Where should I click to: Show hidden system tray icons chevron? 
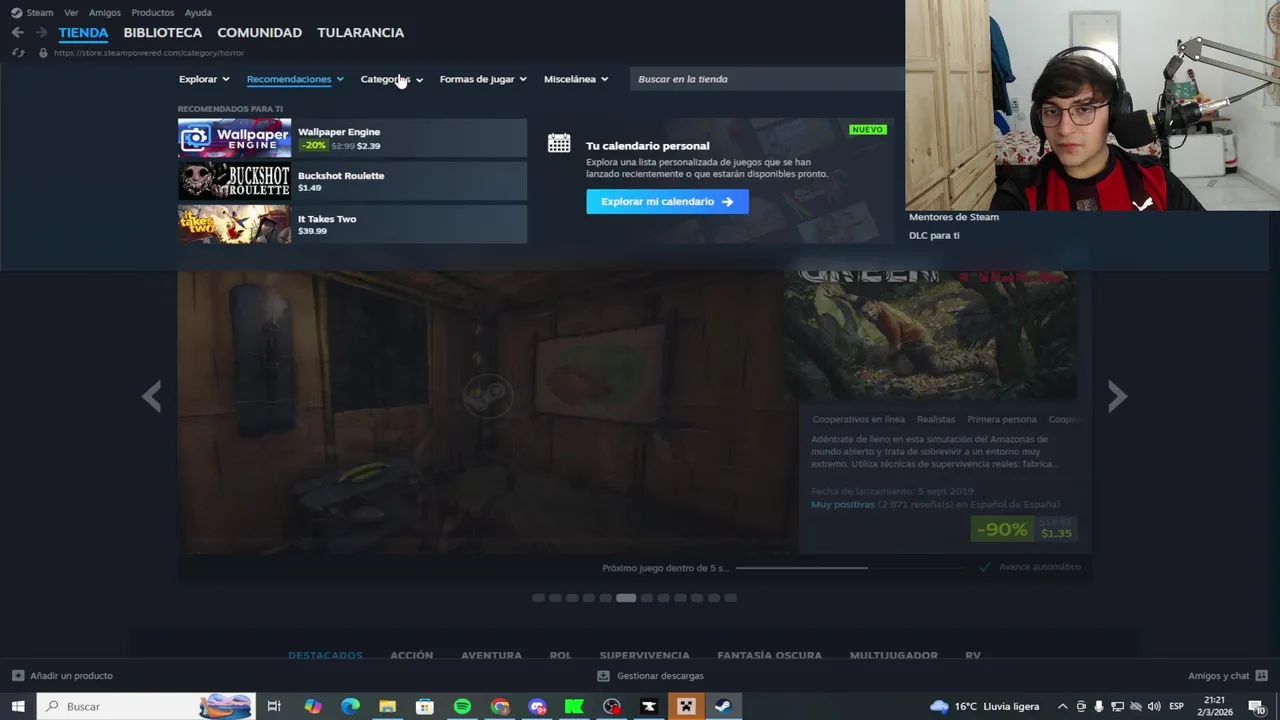1062,706
